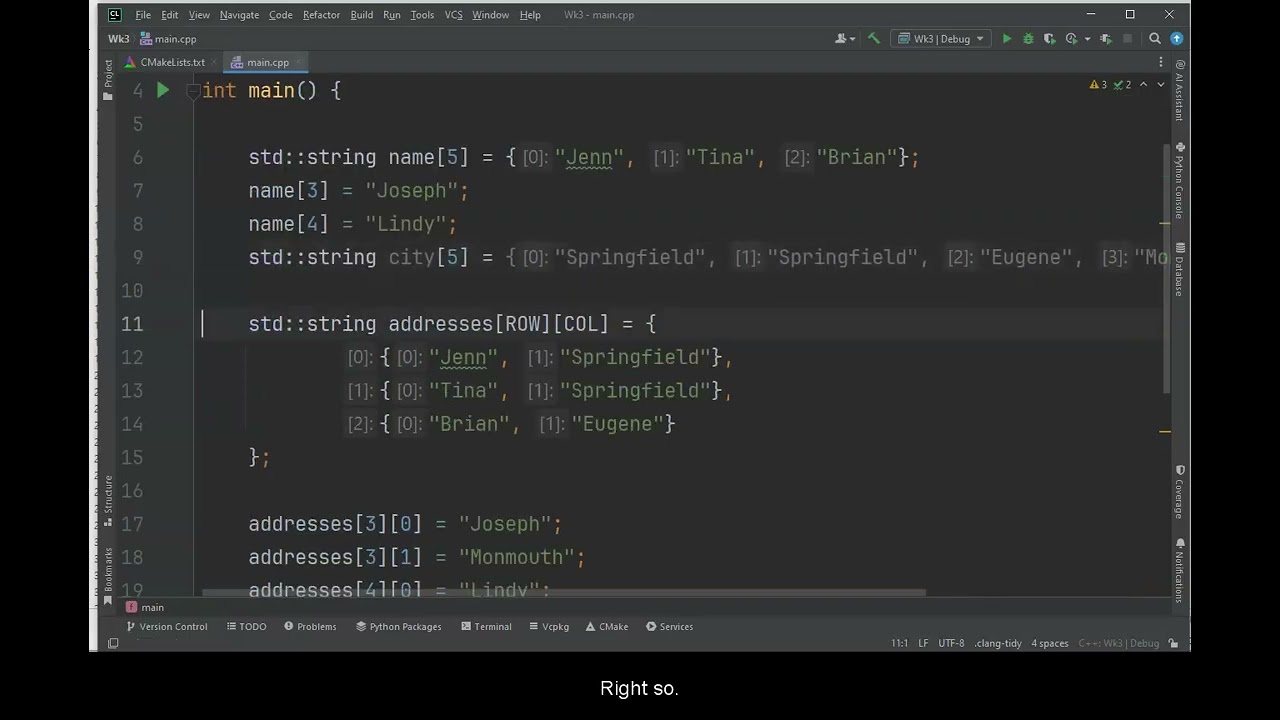The image size is (1280, 720).
Task: Click the CLion logo icon in title bar
Action: pyautogui.click(x=115, y=15)
